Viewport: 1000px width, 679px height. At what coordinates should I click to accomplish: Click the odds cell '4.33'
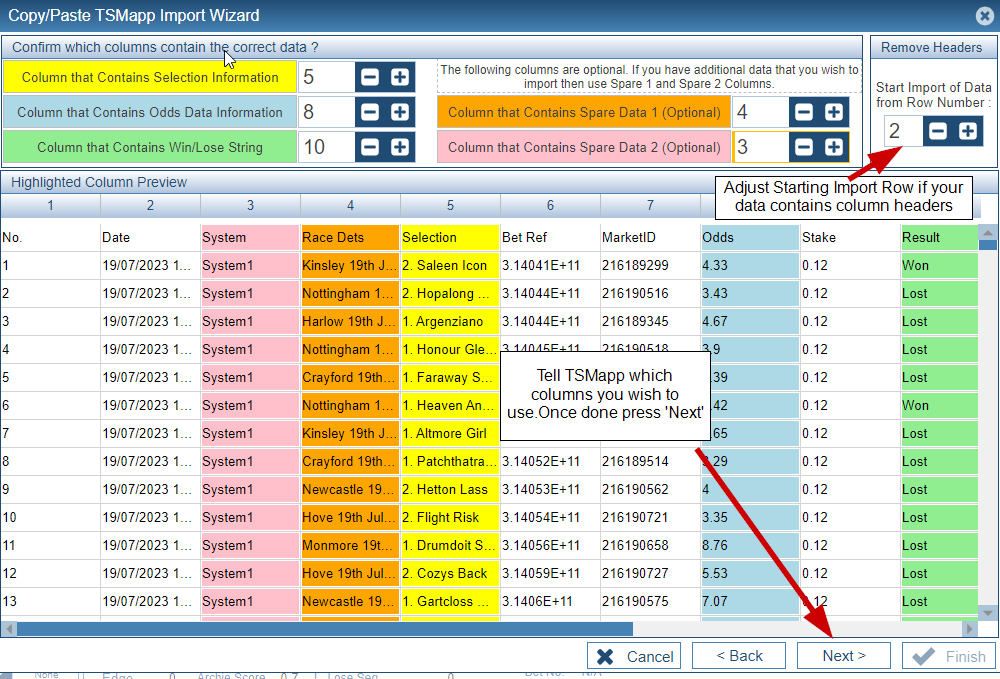click(750, 265)
